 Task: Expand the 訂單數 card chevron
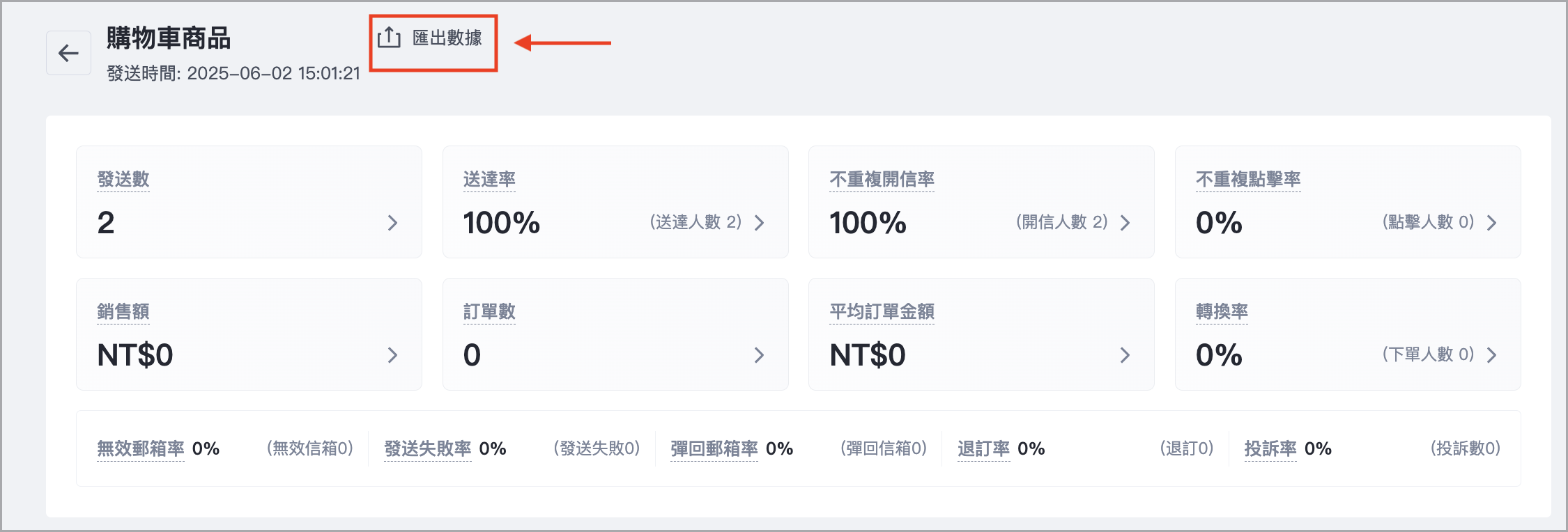759,355
